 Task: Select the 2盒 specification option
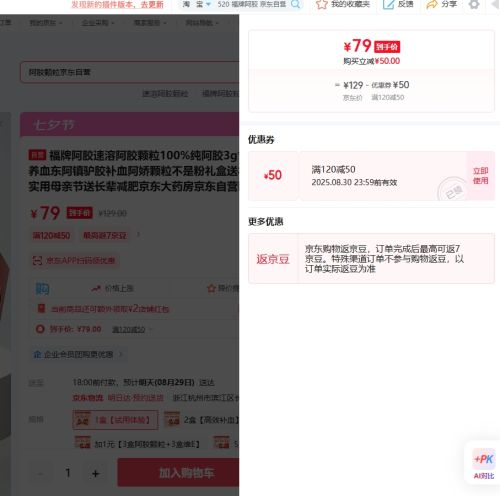(201, 420)
